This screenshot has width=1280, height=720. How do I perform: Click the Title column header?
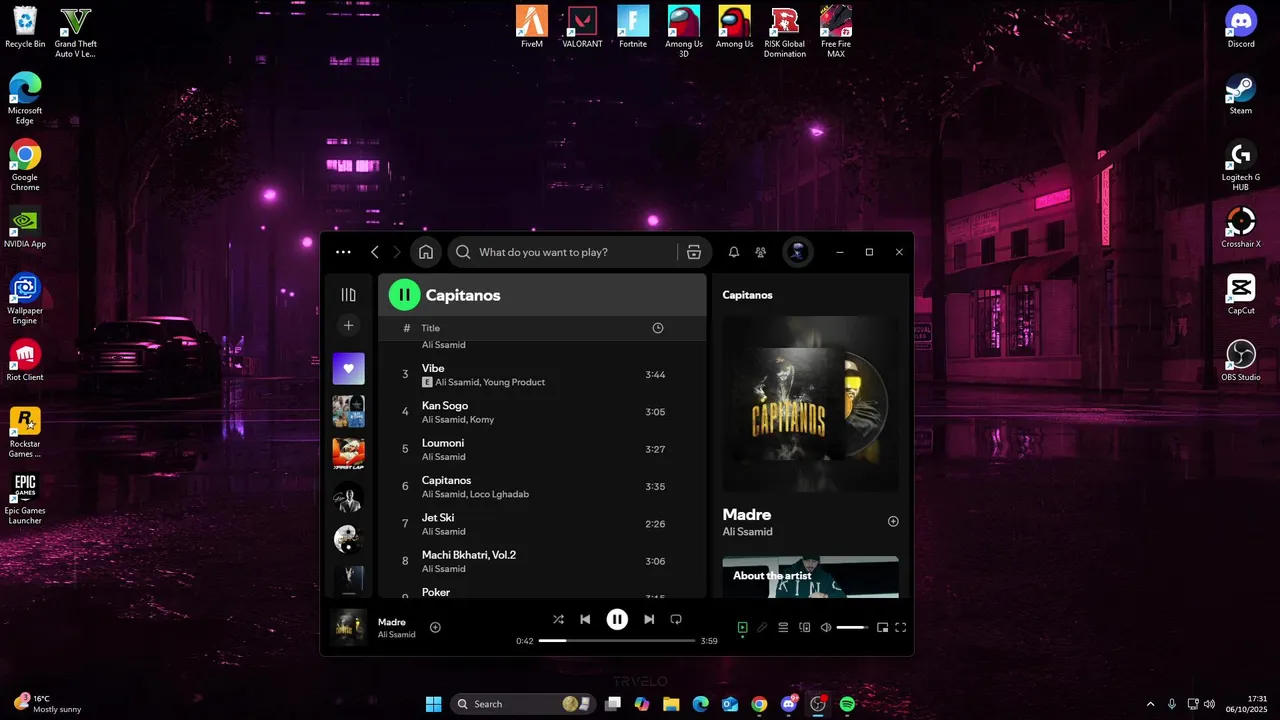coord(430,328)
